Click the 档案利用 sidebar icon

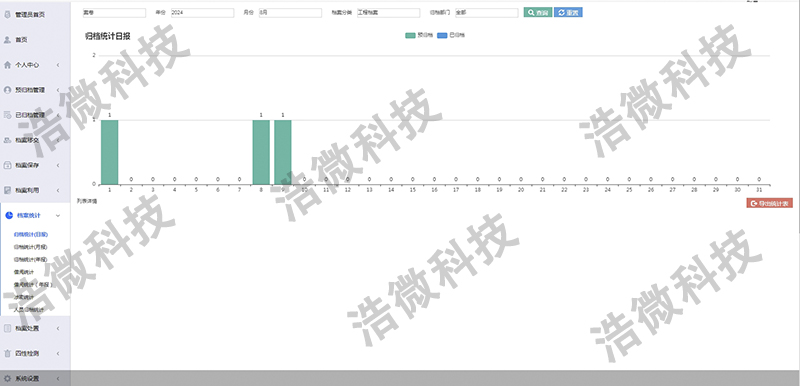pyautogui.click(x=7, y=190)
